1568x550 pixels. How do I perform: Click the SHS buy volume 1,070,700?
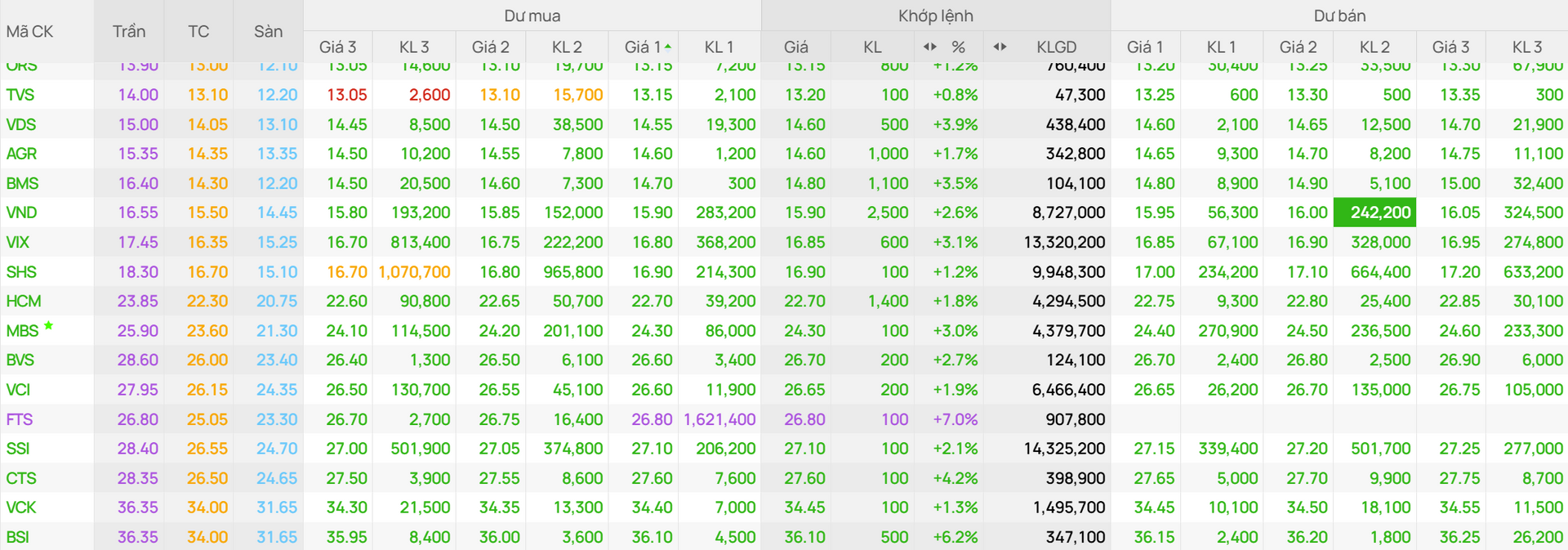tap(414, 271)
